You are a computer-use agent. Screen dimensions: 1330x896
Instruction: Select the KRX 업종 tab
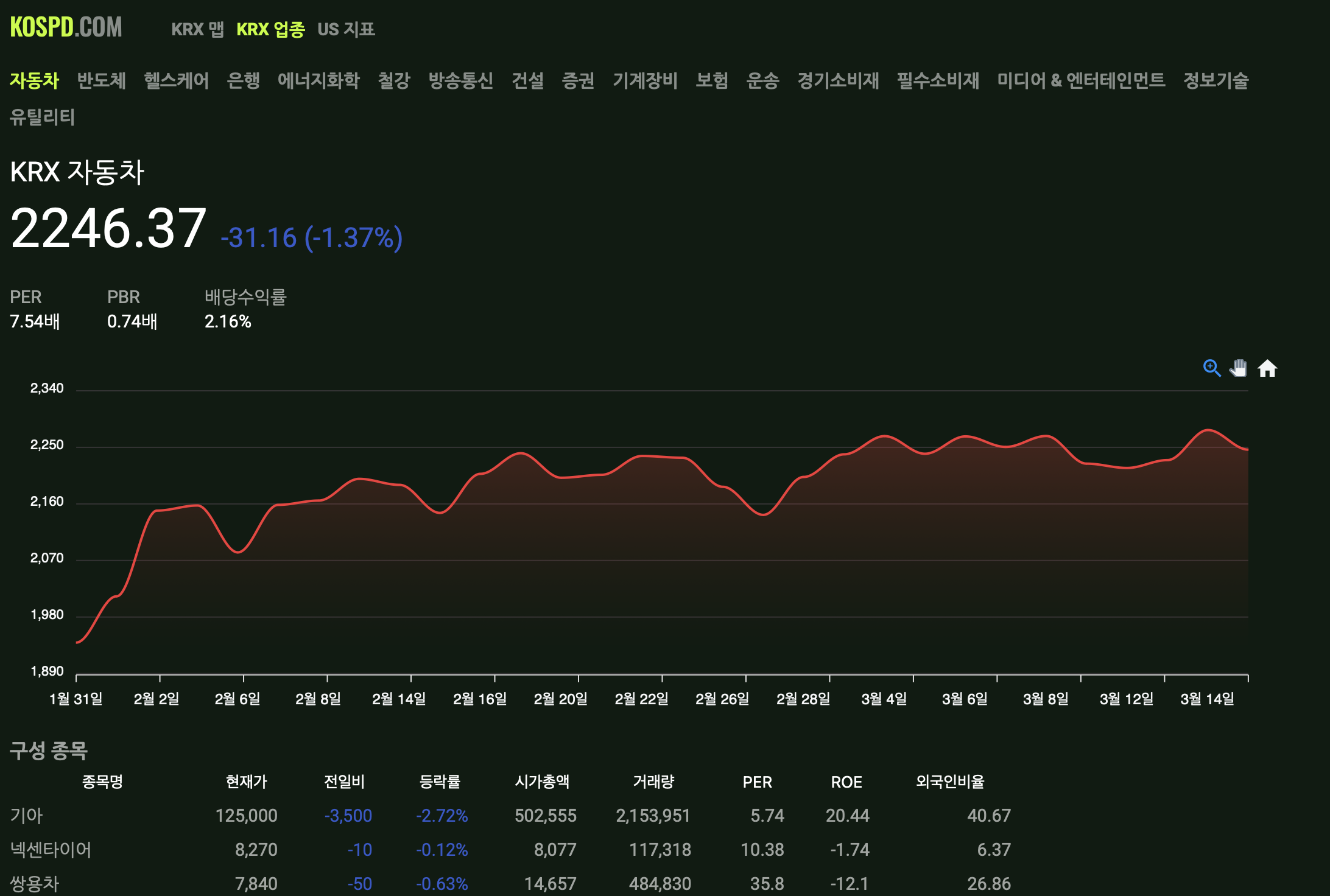click(x=270, y=29)
